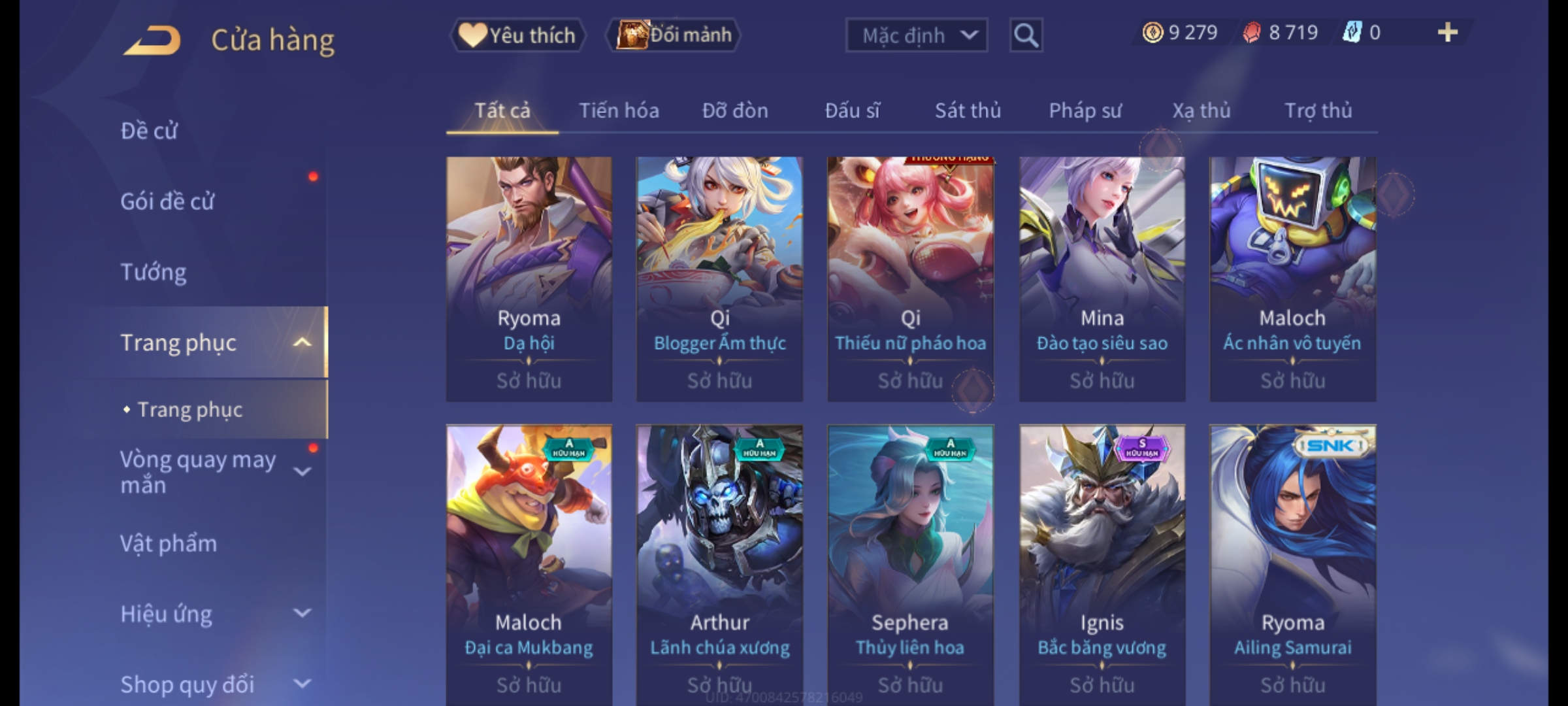
Task: Switch to the Tiến hóa tab
Action: click(619, 110)
